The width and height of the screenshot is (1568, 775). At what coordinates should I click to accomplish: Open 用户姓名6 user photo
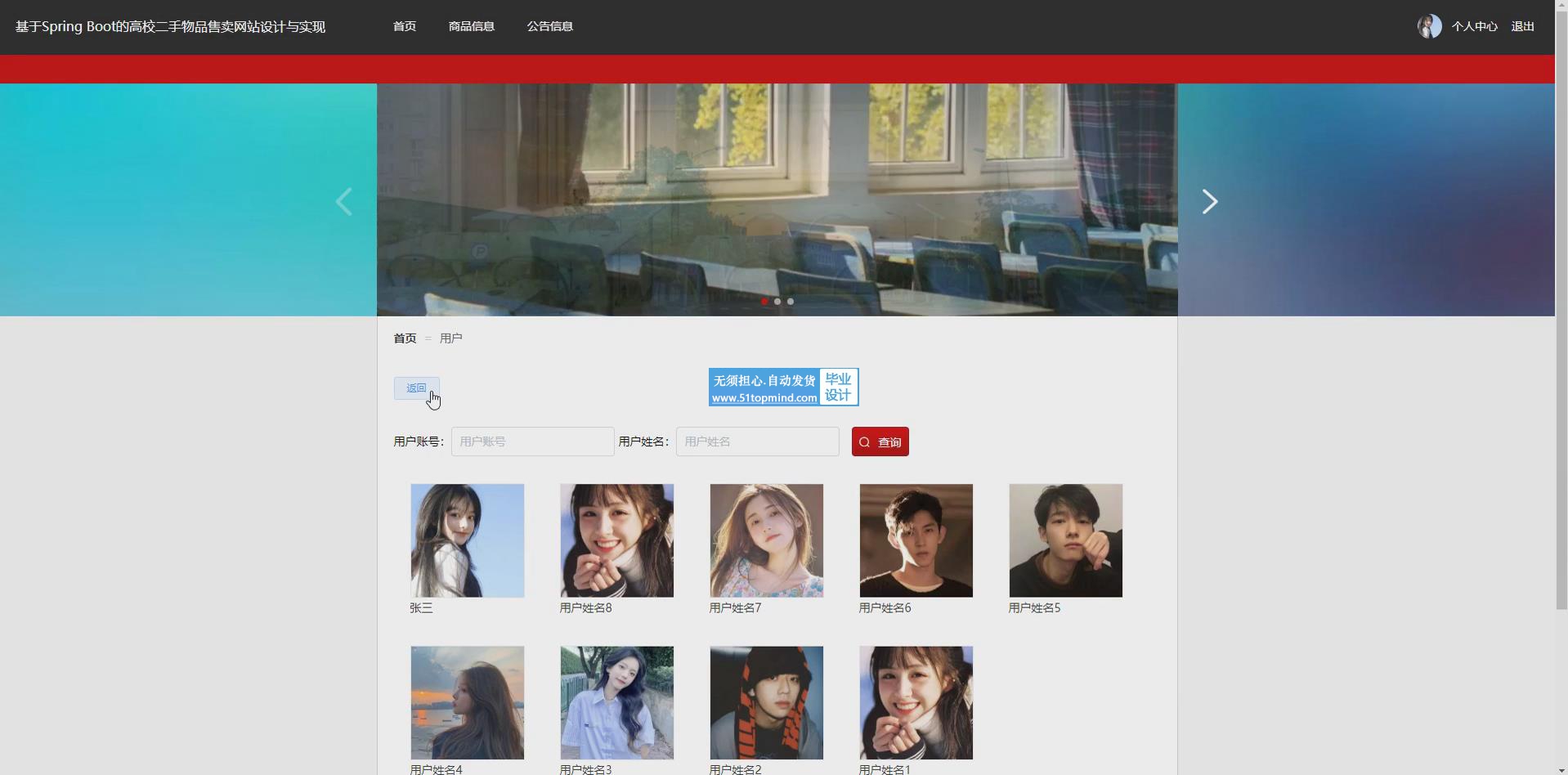(916, 540)
